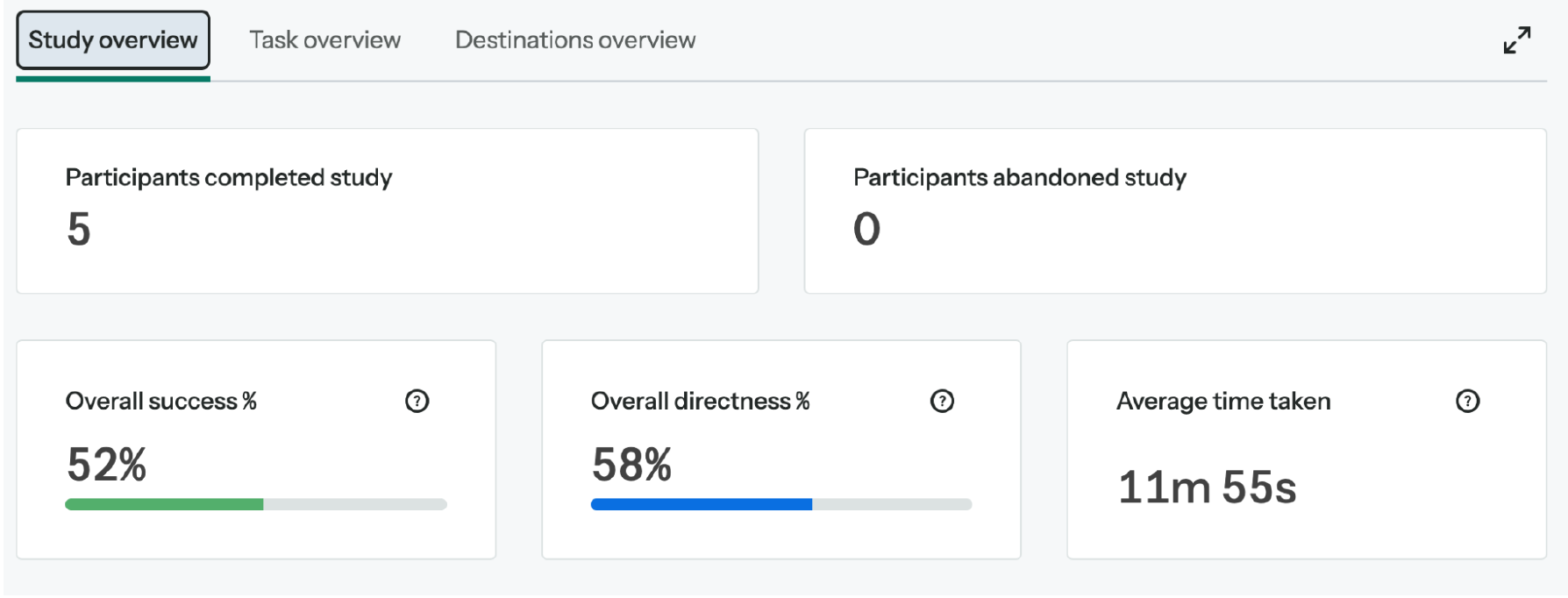Switch to the Task overview tab

tap(324, 40)
